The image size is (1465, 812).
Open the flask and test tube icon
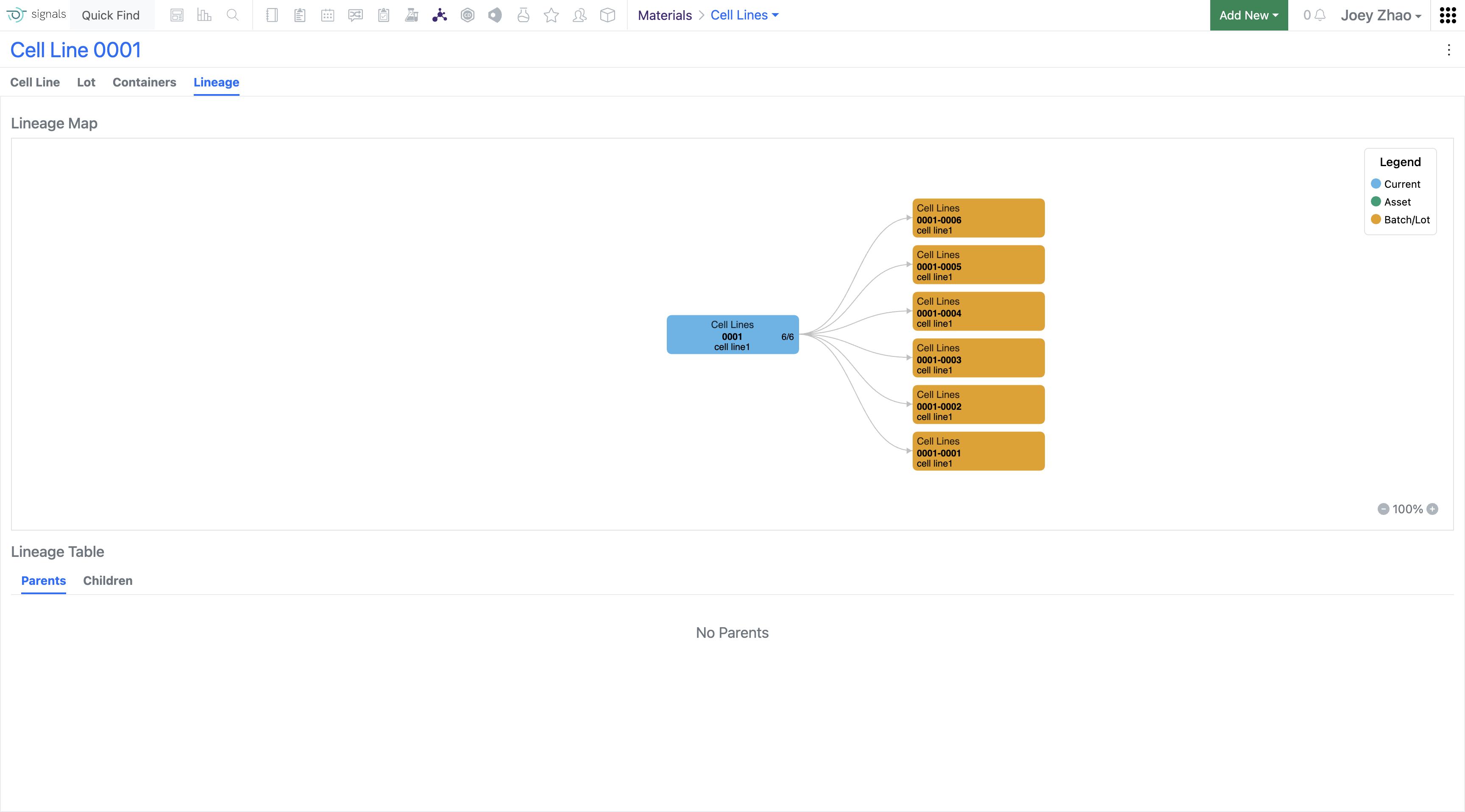pos(411,15)
